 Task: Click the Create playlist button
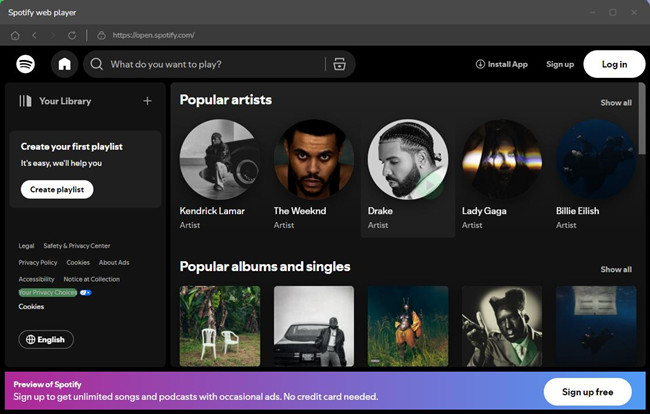[57, 189]
